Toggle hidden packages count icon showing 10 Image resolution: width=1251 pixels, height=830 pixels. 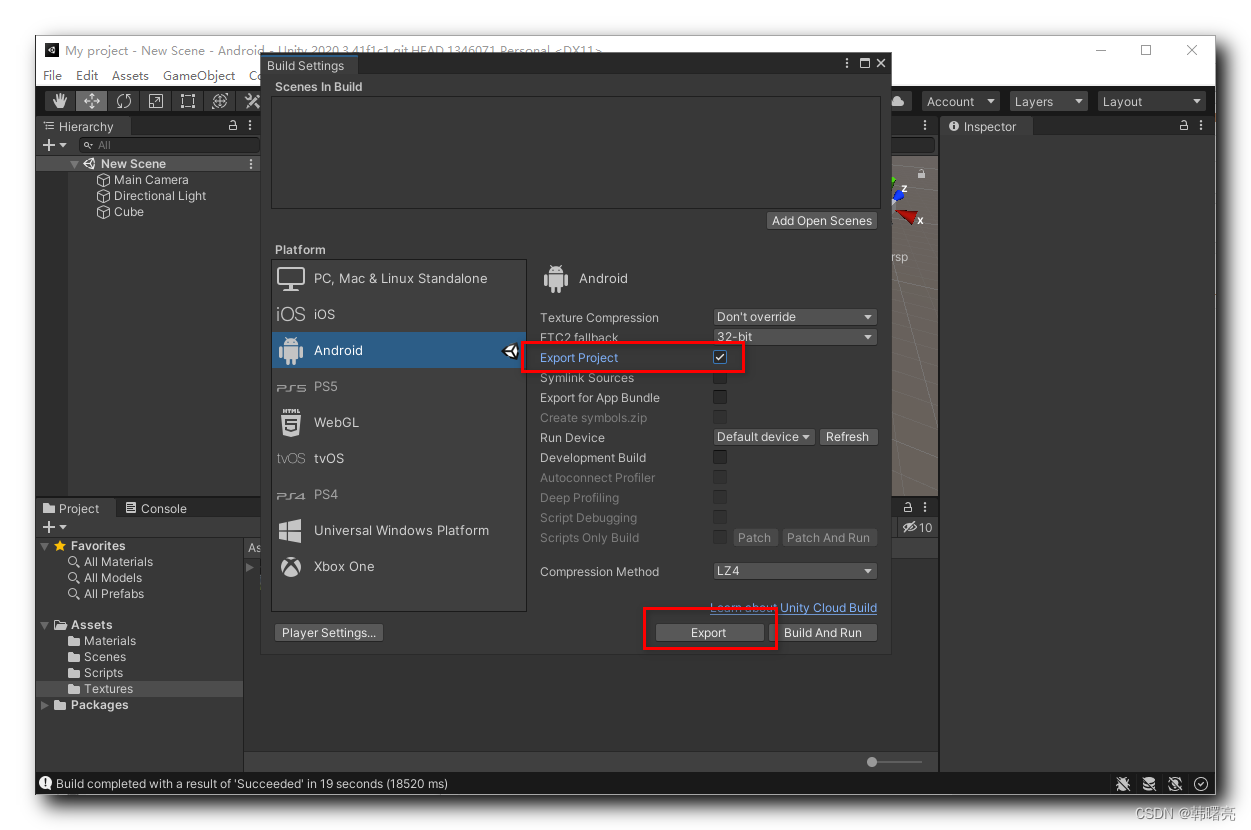(x=917, y=527)
